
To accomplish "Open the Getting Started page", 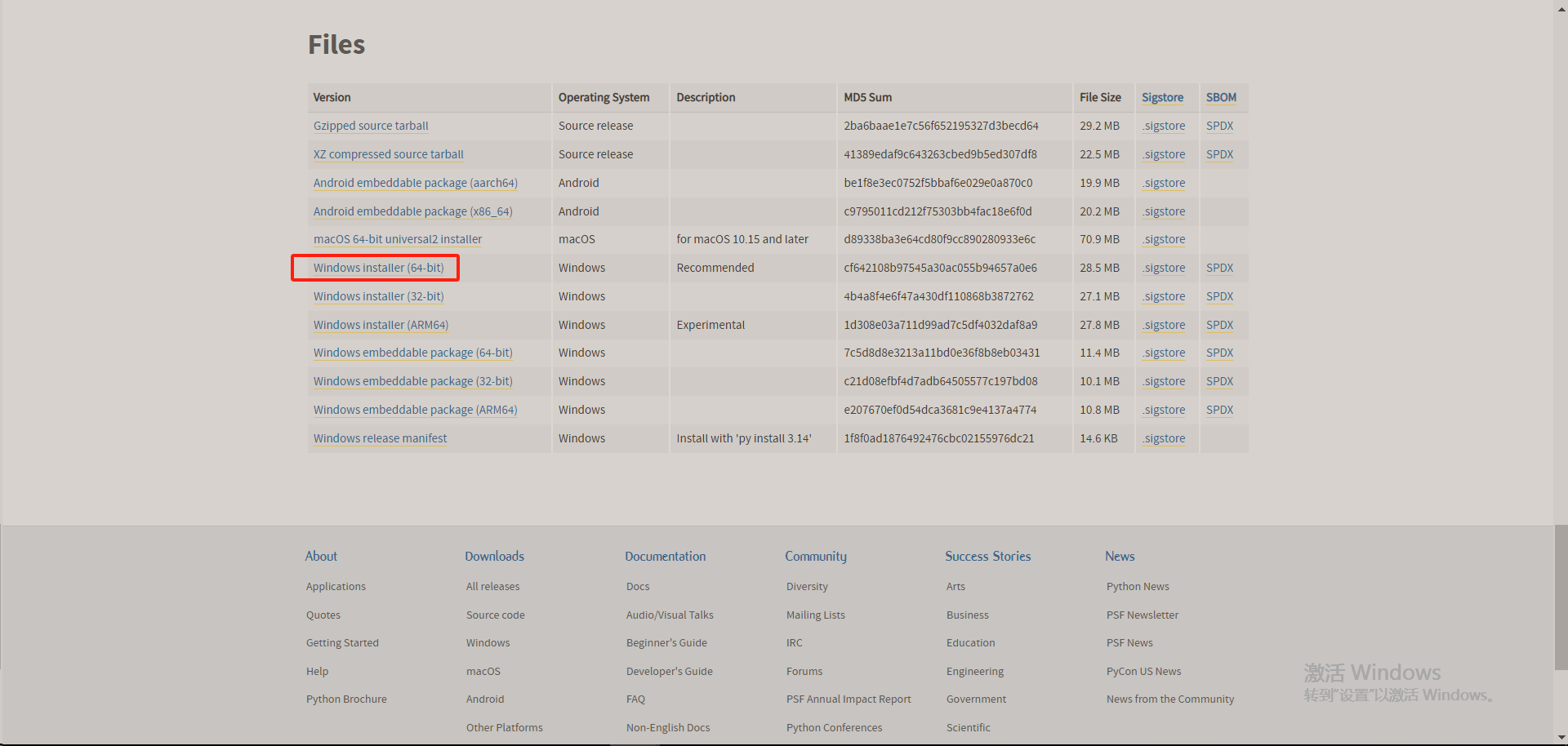I will [341, 642].
